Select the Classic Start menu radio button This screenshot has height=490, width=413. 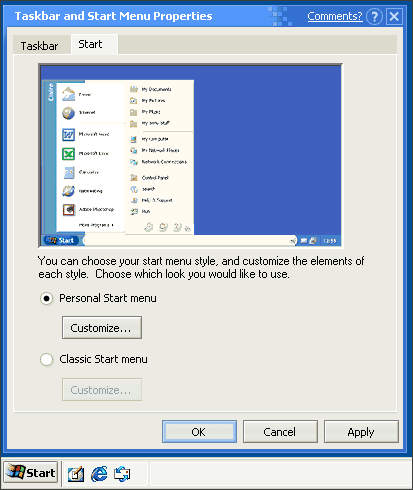click(46, 359)
